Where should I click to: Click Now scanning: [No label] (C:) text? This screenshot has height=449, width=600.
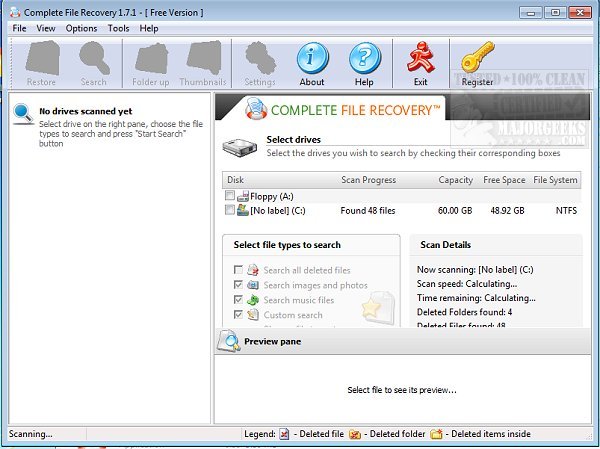tap(475, 269)
